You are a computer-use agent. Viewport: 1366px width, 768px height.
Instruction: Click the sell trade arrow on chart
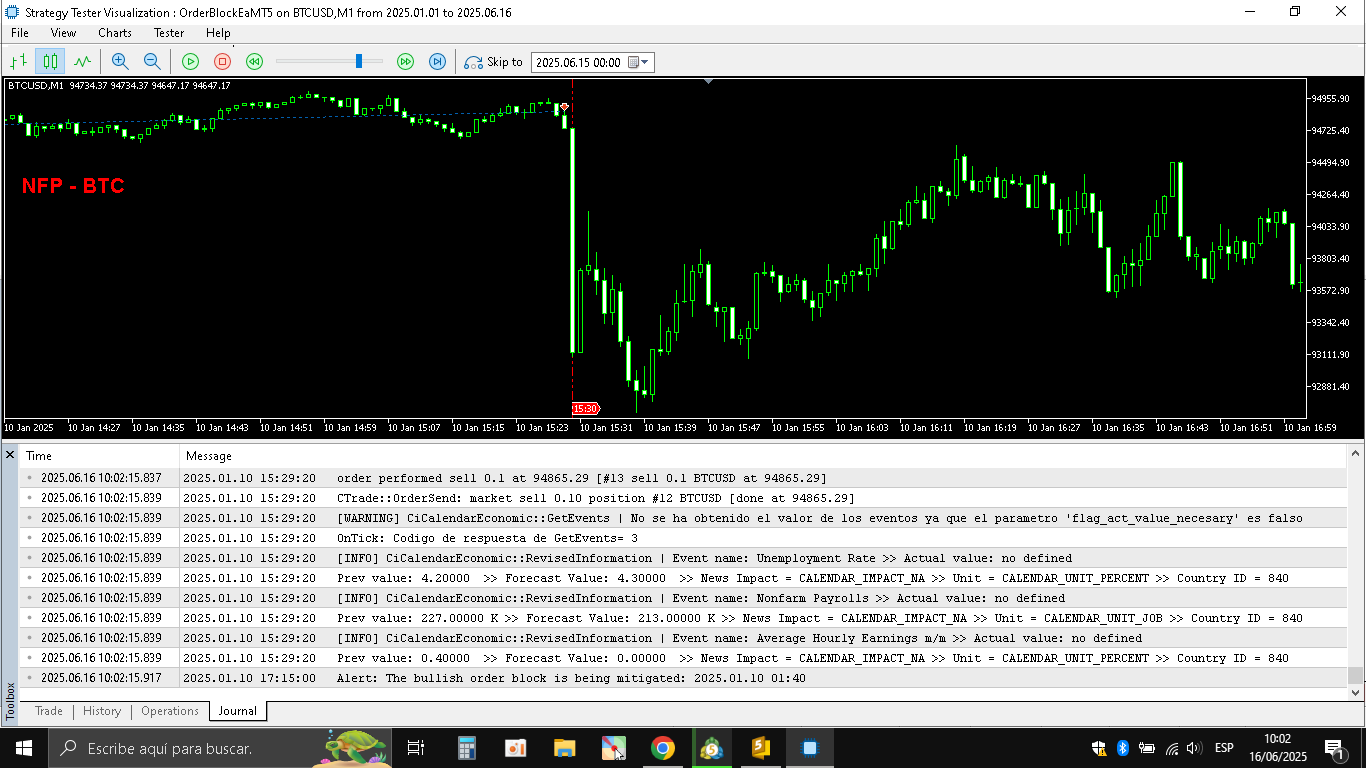pos(565,106)
